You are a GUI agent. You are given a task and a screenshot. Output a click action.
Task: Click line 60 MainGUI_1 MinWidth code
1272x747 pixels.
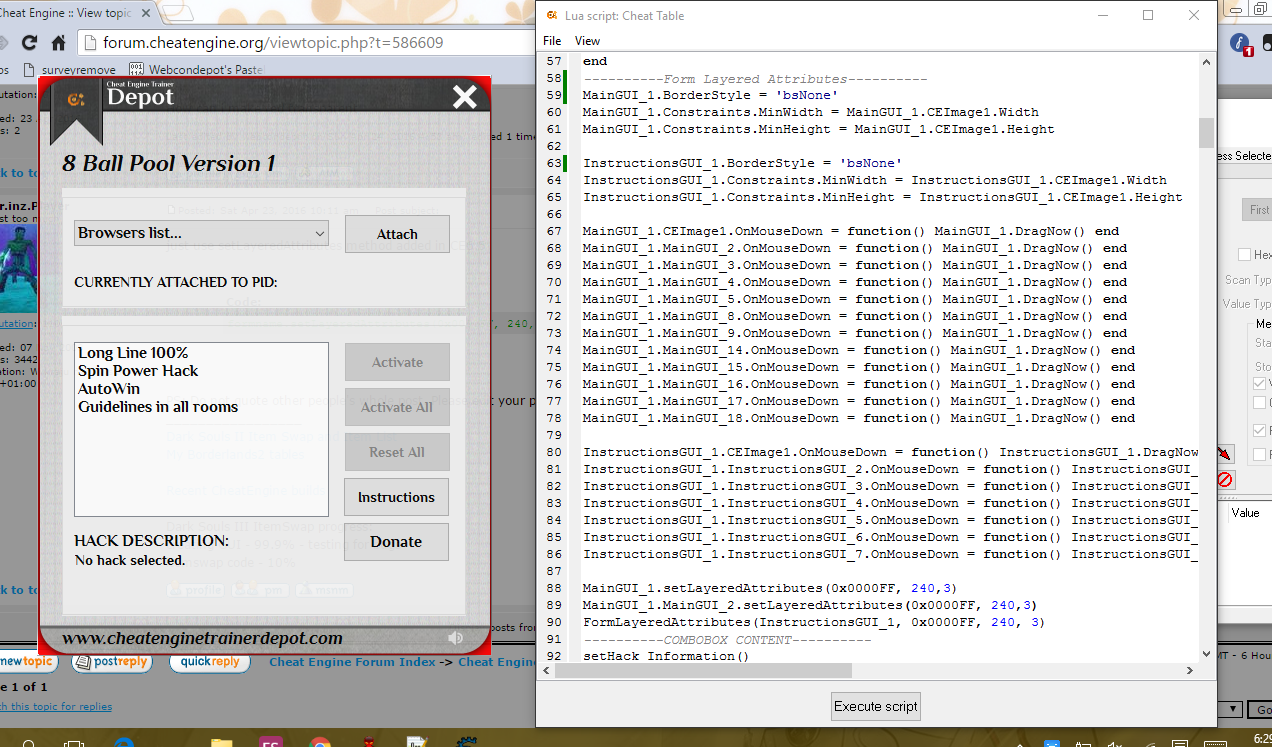(811, 112)
